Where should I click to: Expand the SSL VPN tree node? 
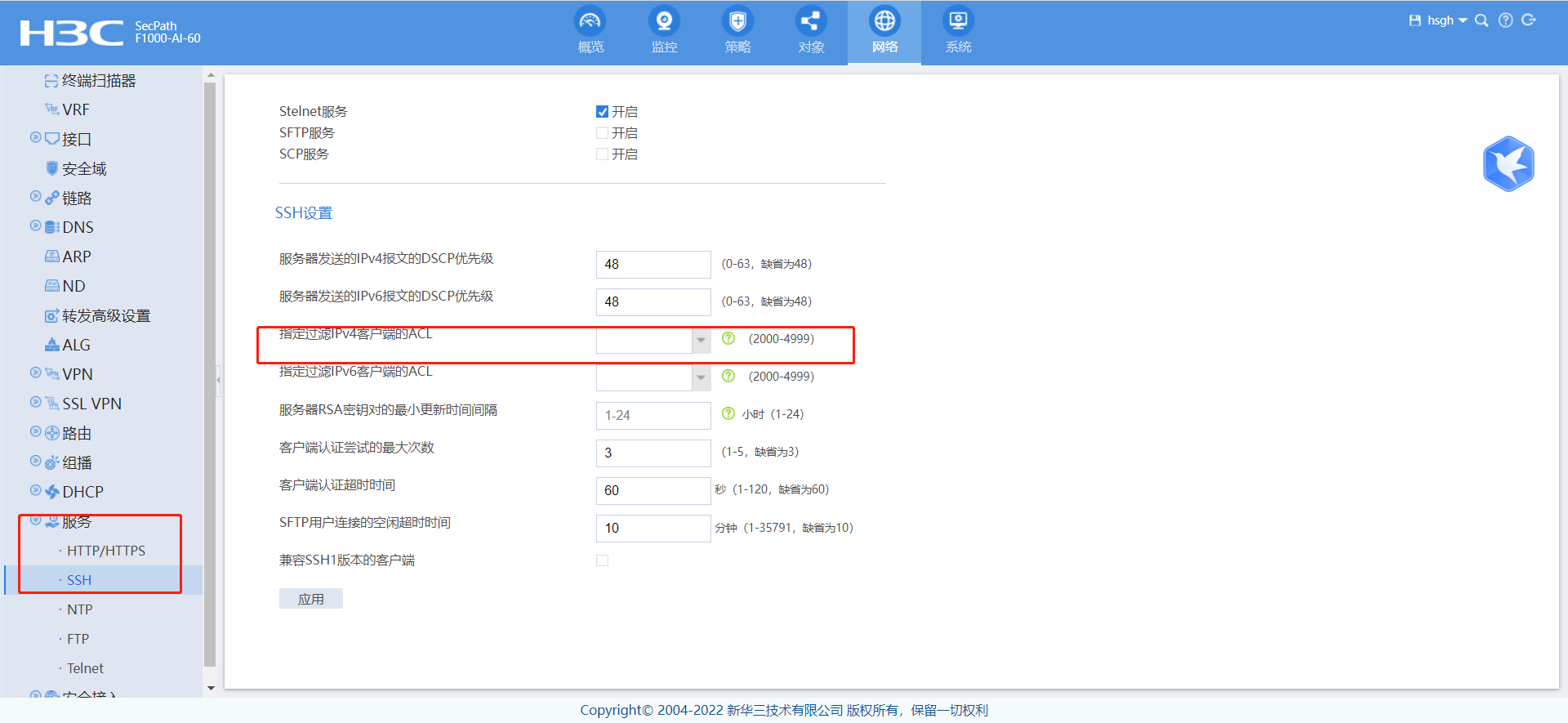click(x=35, y=402)
